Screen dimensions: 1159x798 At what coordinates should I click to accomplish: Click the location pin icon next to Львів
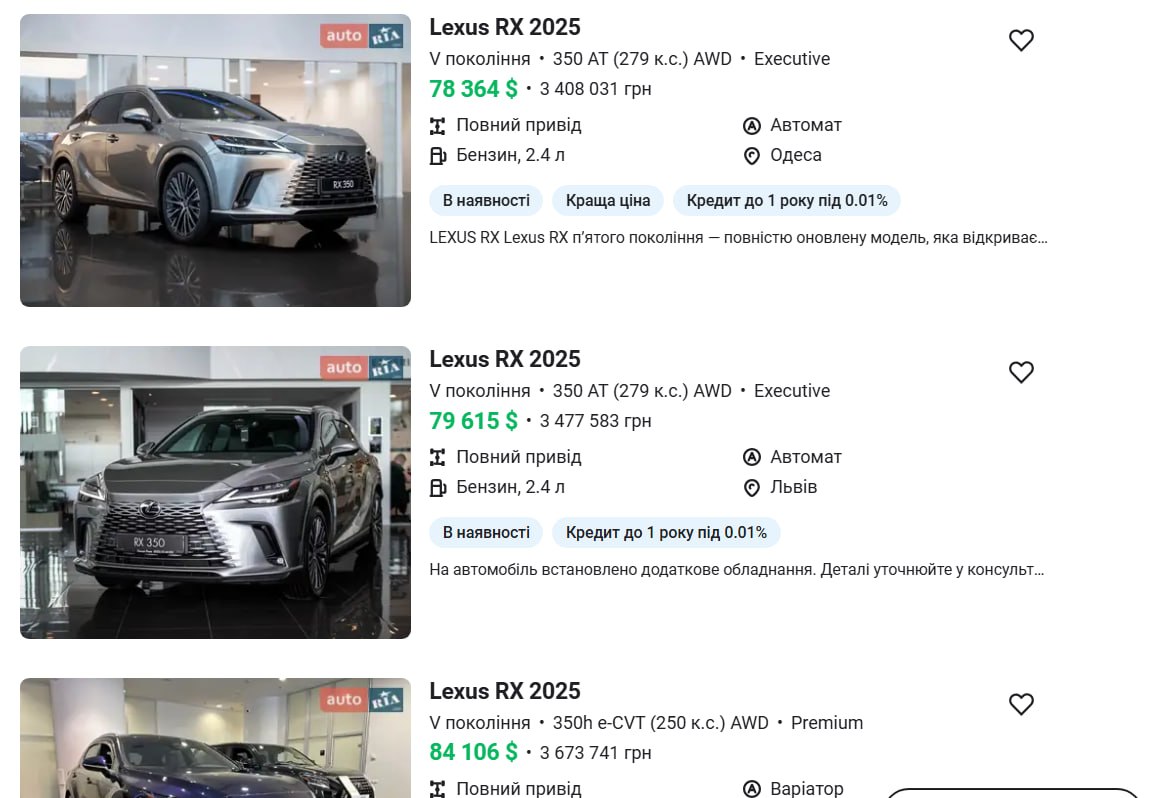(x=751, y=487)
